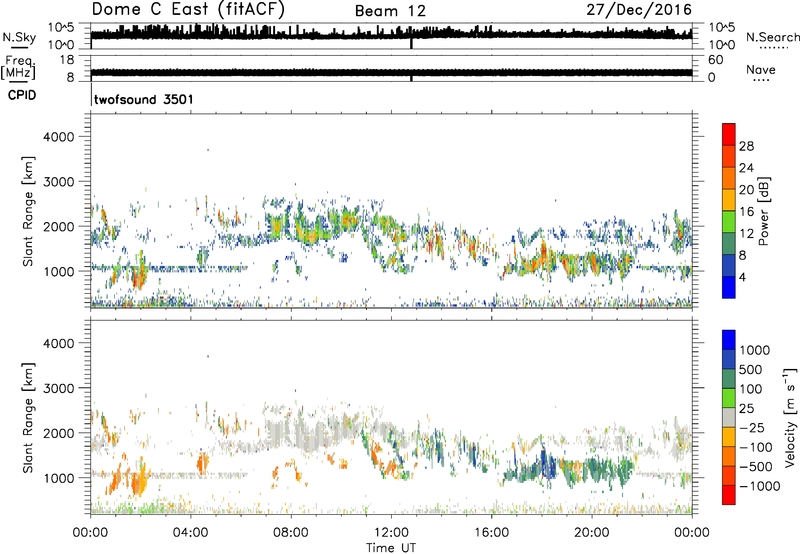Viewport: 800px width, 554px height.
Task: Click the red bottom of the Velocity colorbar
Action: tap(729, 495)
